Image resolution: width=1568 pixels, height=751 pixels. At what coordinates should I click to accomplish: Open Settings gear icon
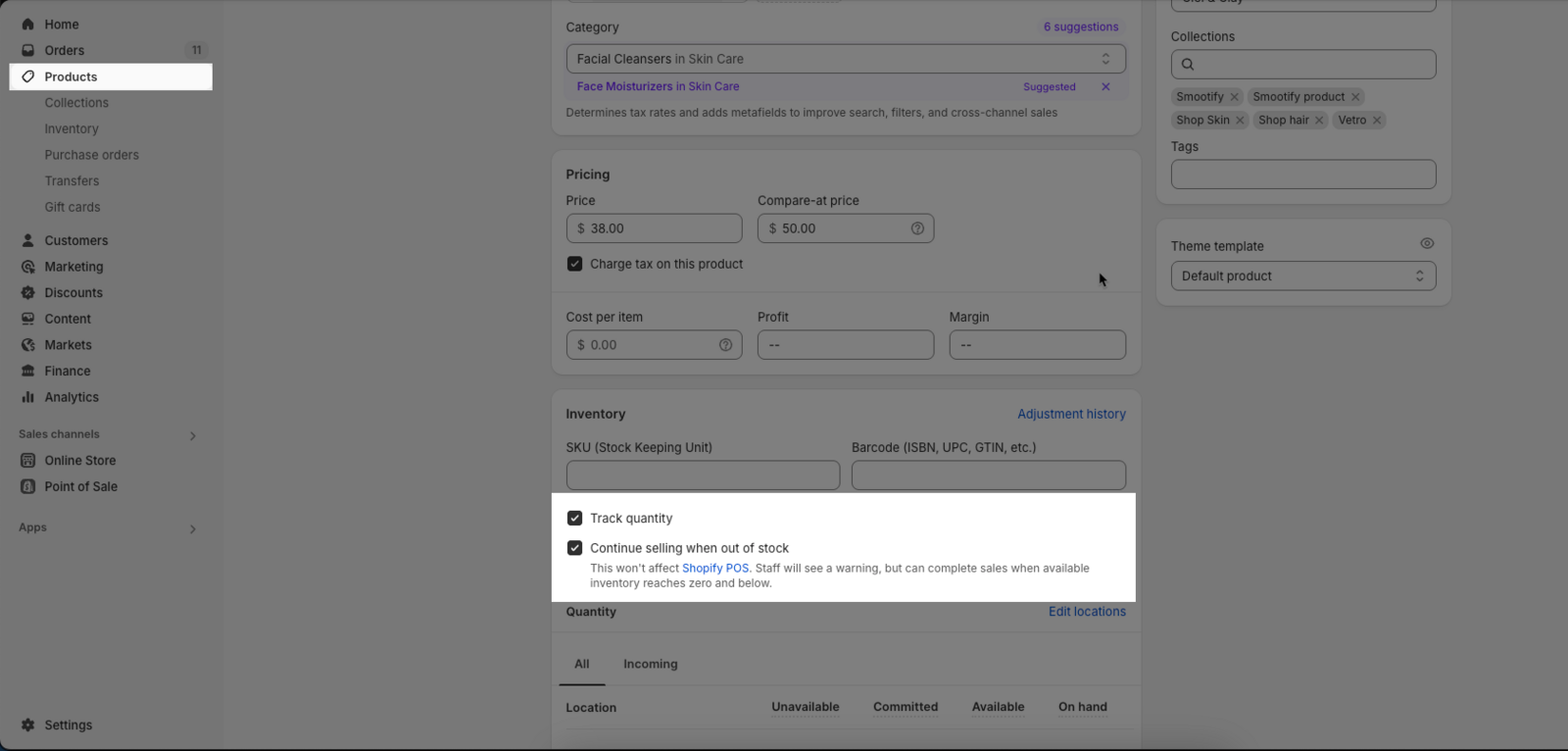point(27,726)
